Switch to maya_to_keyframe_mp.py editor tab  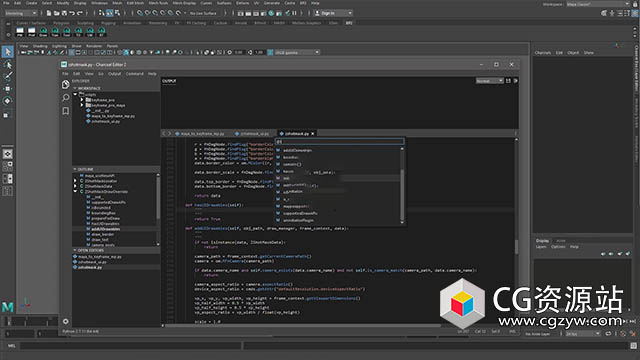click(200, 133)
